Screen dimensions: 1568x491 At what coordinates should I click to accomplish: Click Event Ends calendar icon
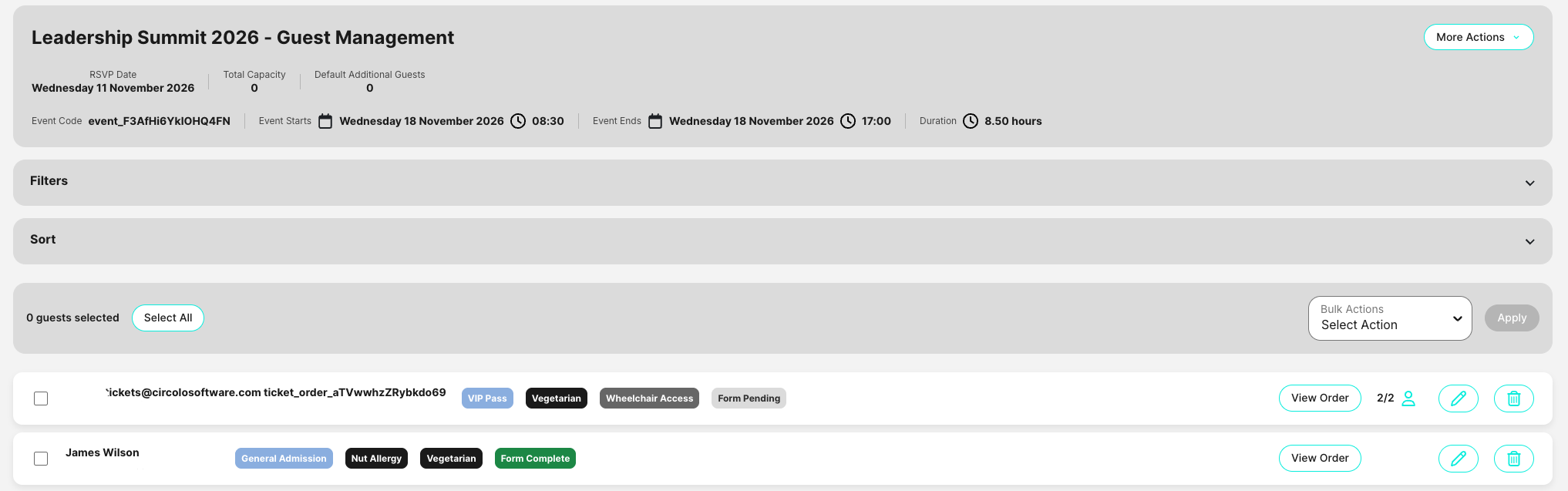click(x=655, y=121)
